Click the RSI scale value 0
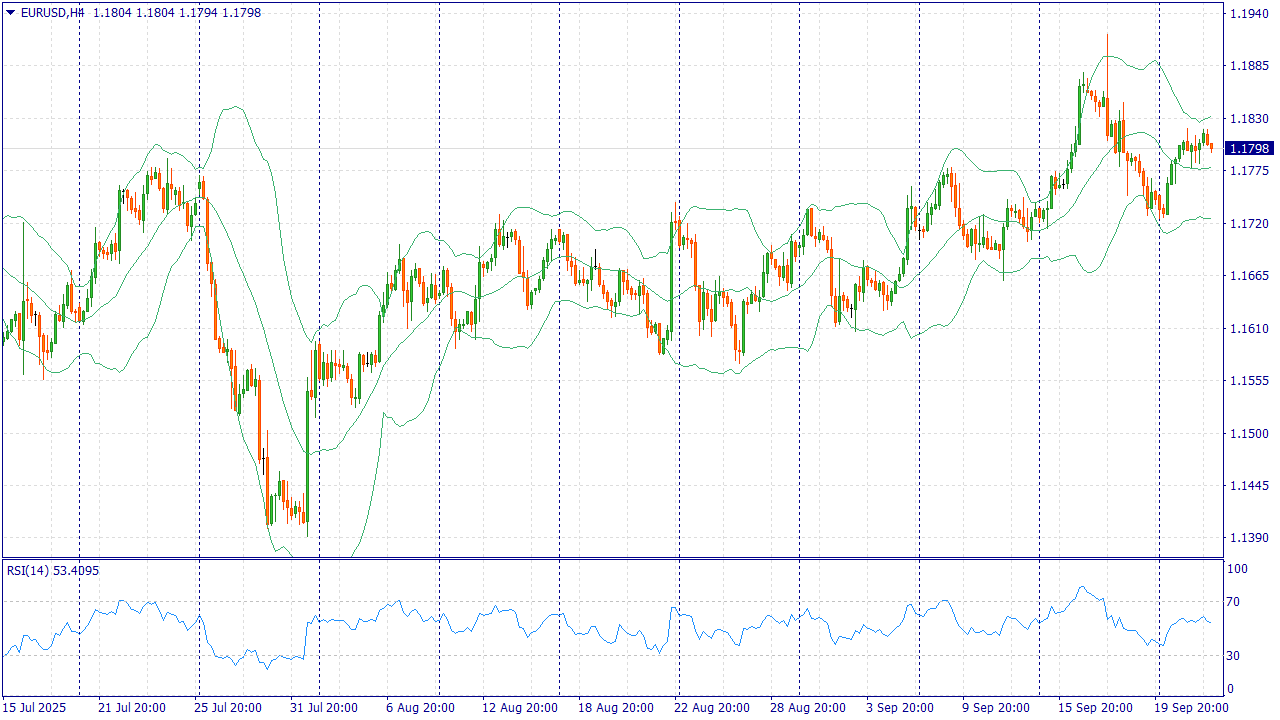 coord(1231,689)
